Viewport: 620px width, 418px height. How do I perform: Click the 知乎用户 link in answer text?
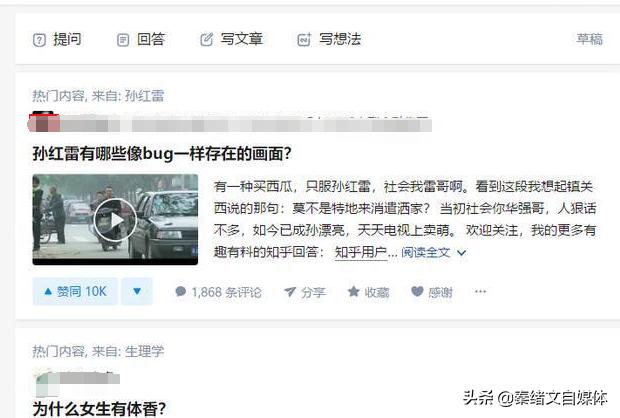[x=361, y=252]
